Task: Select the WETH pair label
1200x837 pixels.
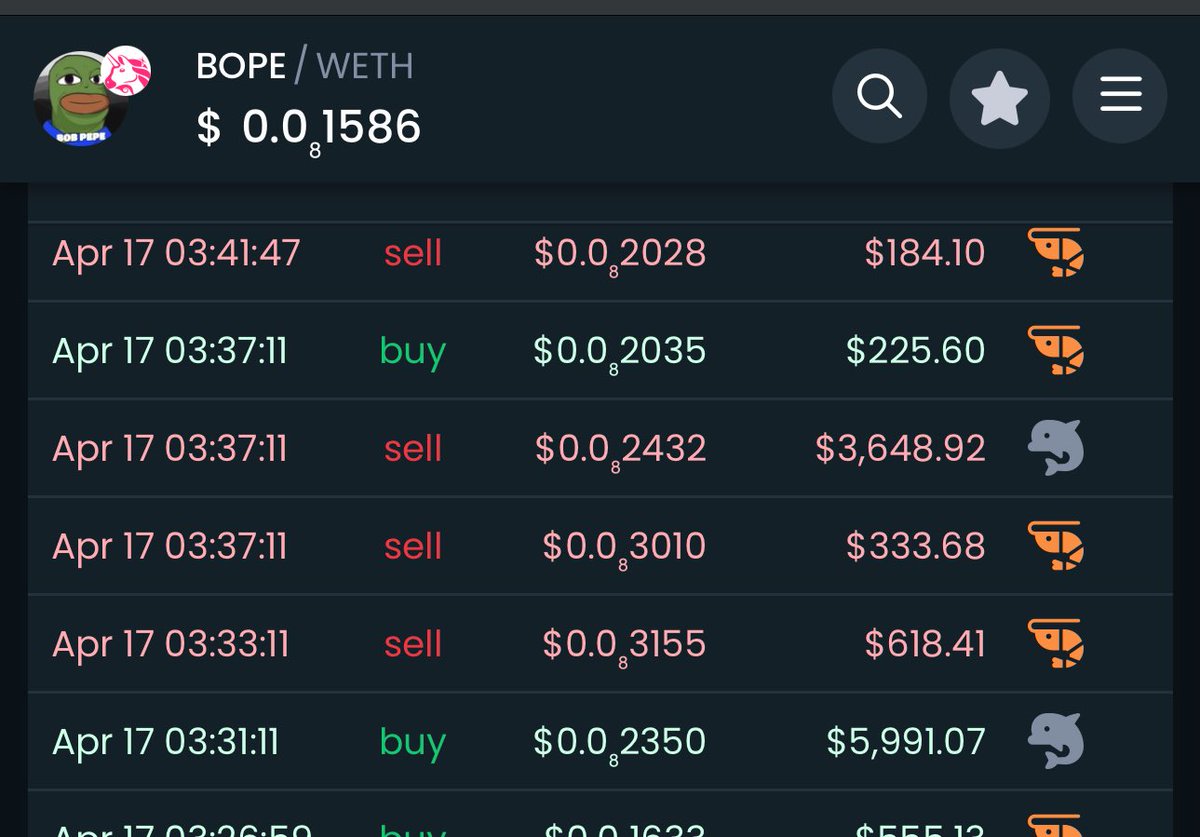Action: pos(365,66)
